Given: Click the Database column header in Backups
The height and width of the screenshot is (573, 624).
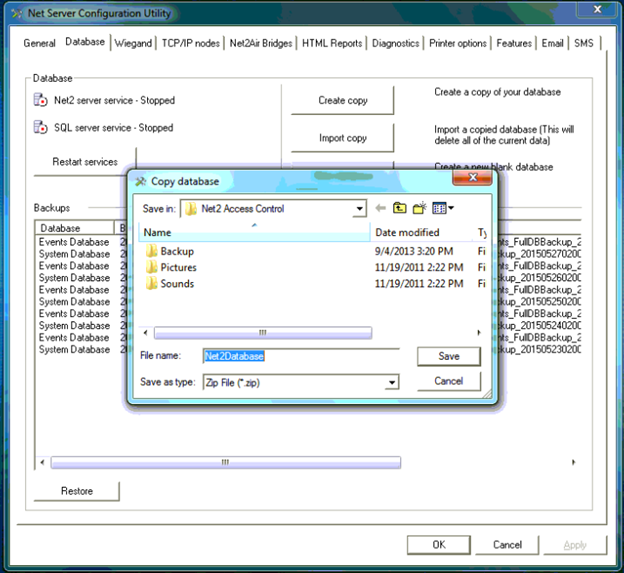Looking at the screenshot, I should click(x=75, y=228).
